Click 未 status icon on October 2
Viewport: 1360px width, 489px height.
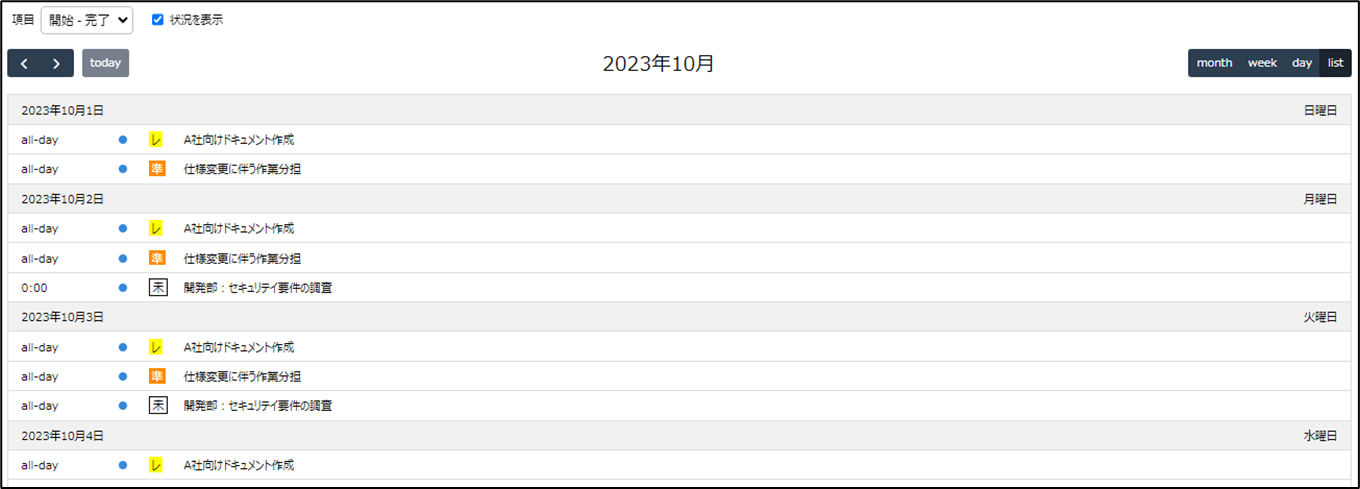click(157, 288)
